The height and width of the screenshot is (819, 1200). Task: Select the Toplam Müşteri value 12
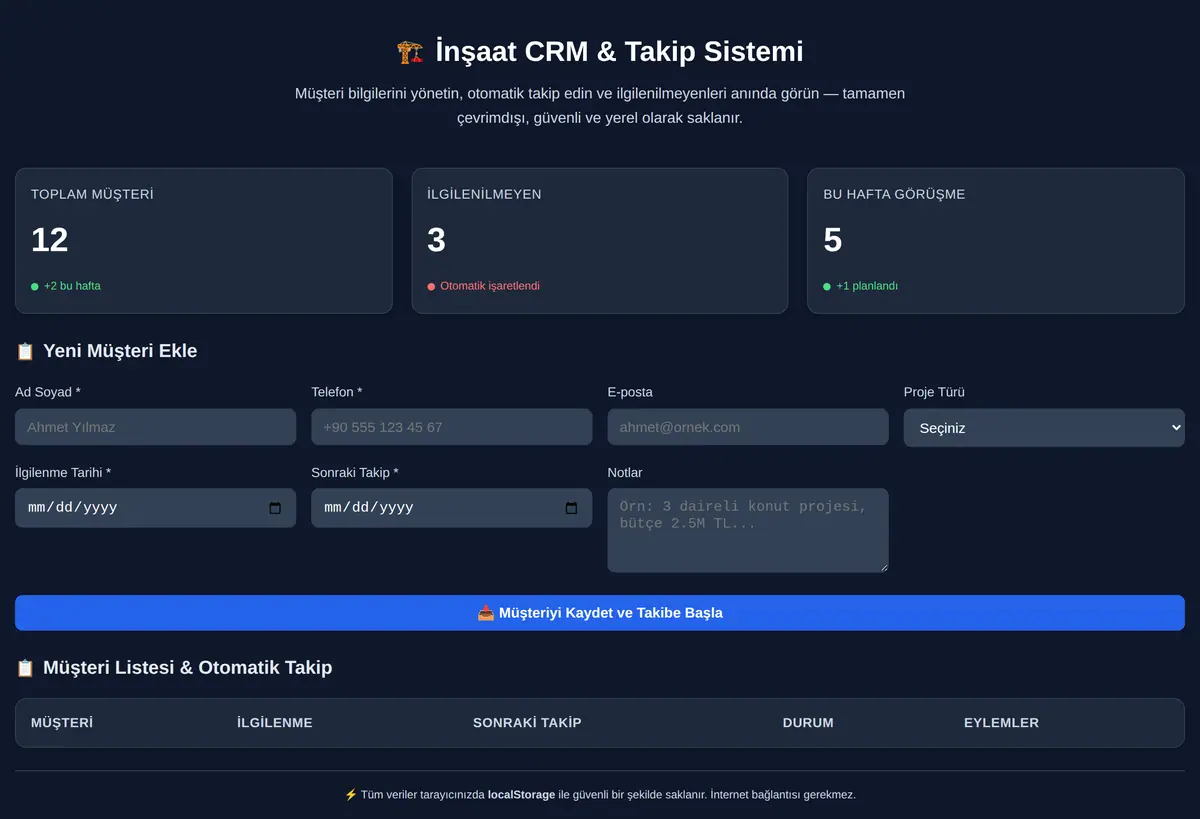click(50, 240)
